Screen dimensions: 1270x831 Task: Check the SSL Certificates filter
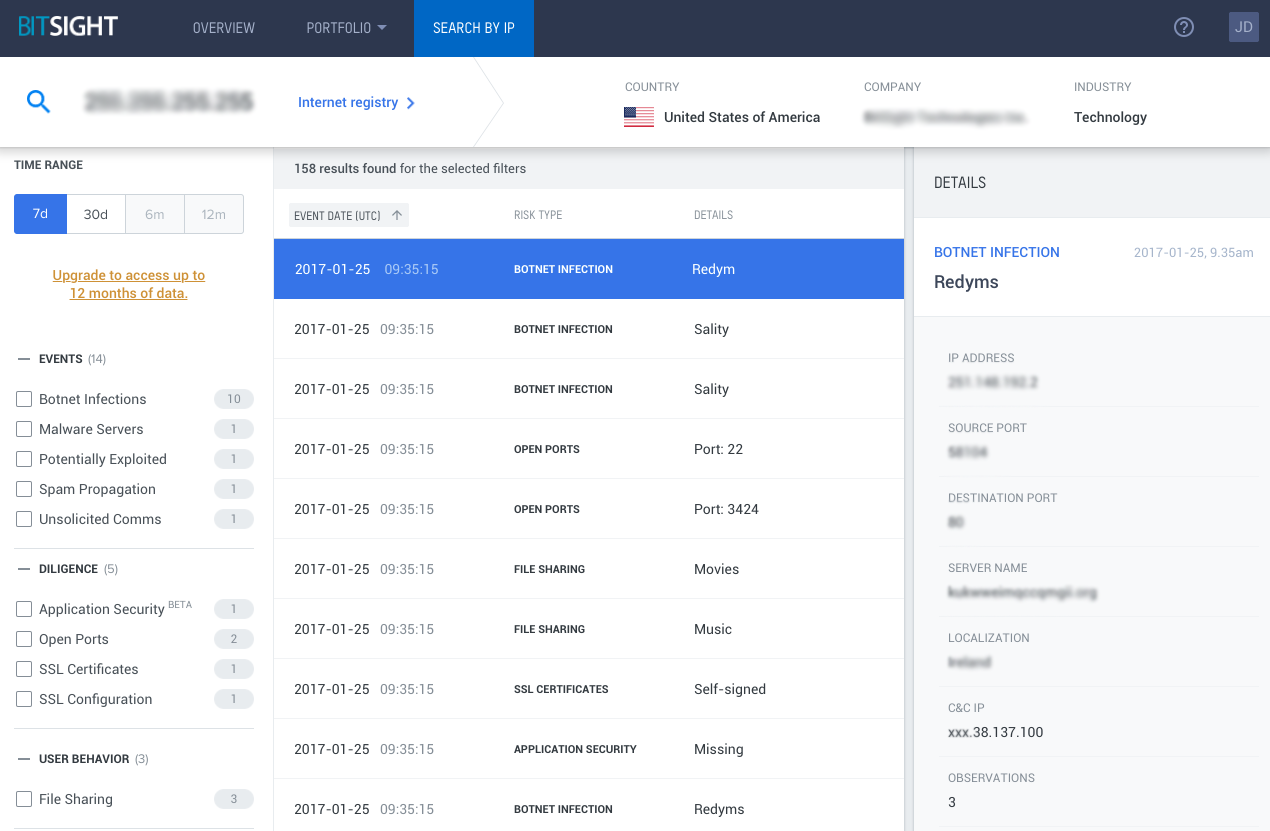(24, 669)
